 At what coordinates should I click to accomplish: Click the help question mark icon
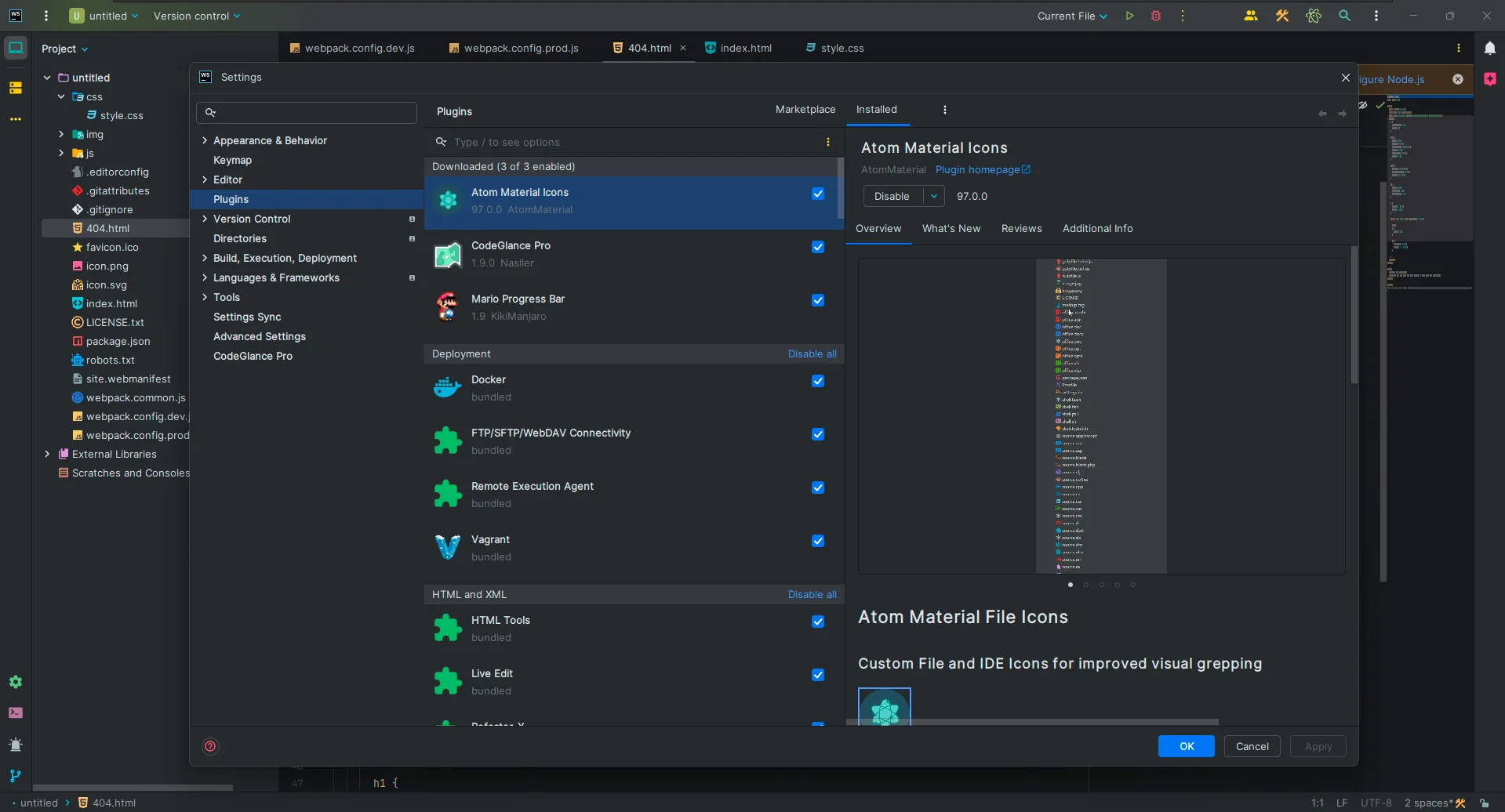coord(210,746)
